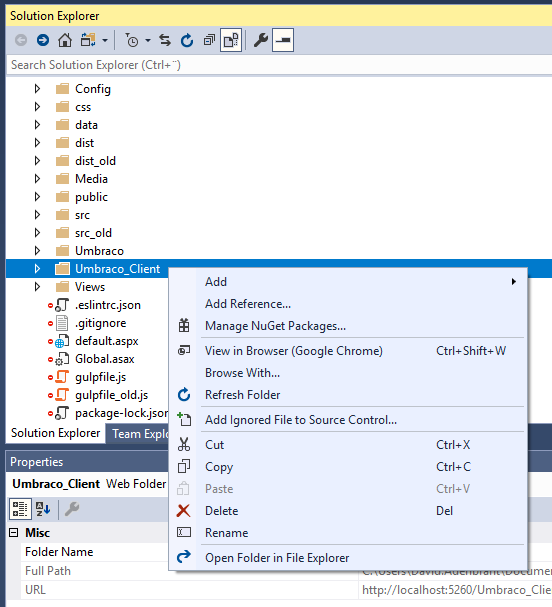Click the Properties panel title bar
The image size is (552, 607).
pyautogui.click(x=87, y=461)
